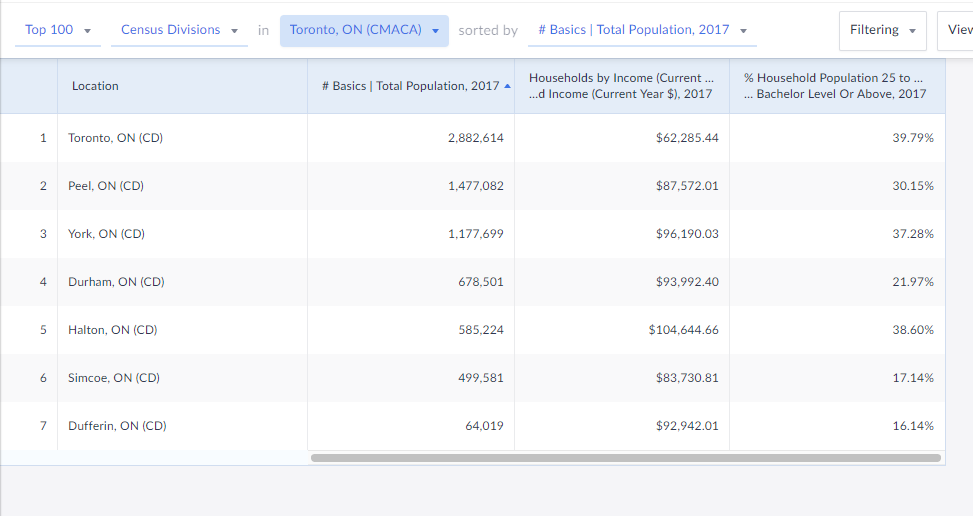
Task: Click Halton's $104,644.66 income cell
Action: pyautogui.click(x=683, y=330)
